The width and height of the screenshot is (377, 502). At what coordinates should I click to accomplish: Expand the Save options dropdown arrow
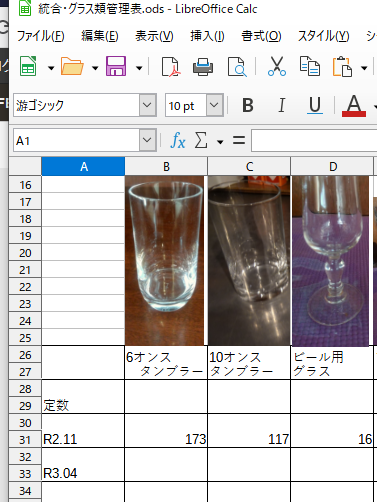coord(139,68)
